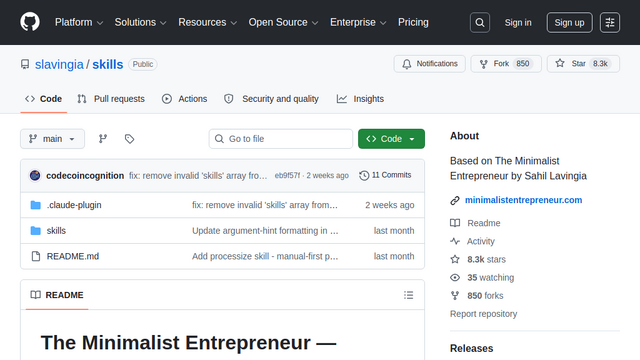Click .claude-plugin row commit message
The width and height of the screenshot is (640, 360).
pos(265,205)
